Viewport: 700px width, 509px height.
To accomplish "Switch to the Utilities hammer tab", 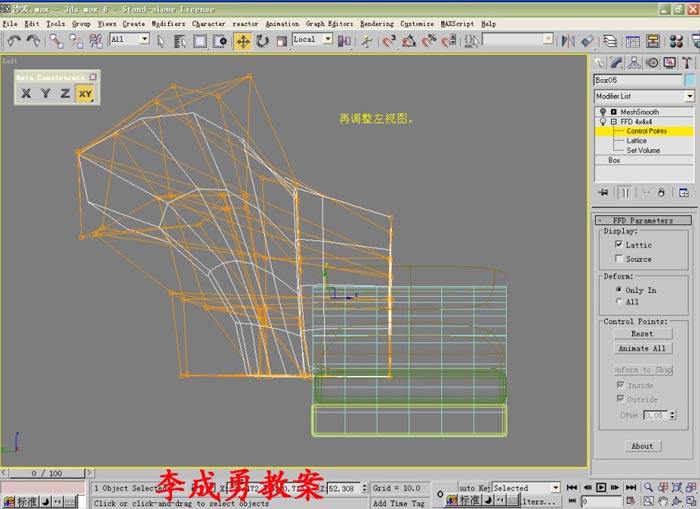I will (687, 63).
